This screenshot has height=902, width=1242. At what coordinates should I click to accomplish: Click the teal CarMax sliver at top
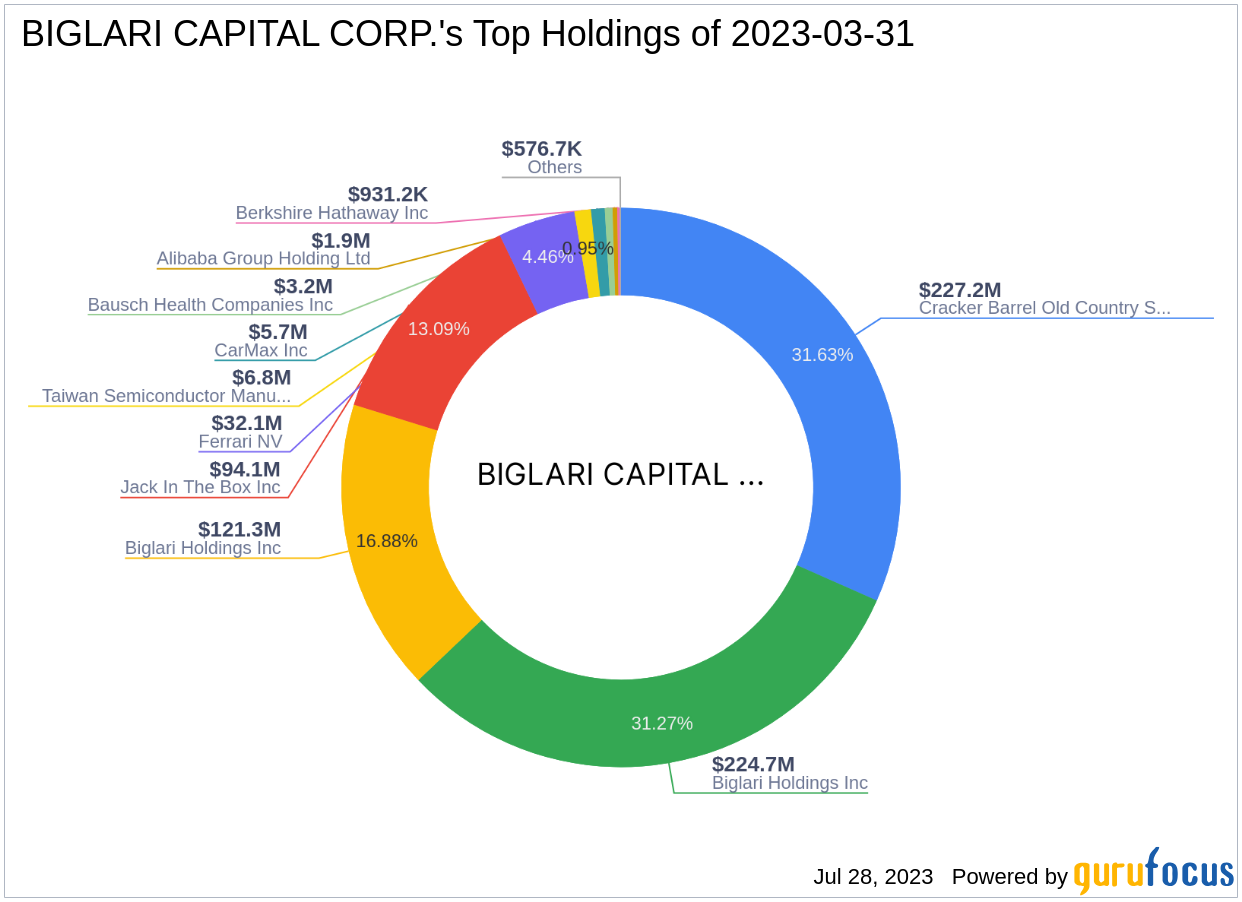[x=600, y=235]
